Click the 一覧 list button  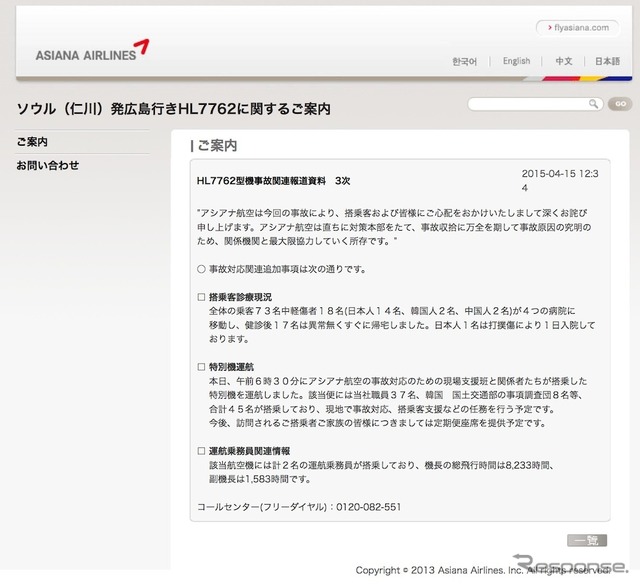click(x=587, y=540)
